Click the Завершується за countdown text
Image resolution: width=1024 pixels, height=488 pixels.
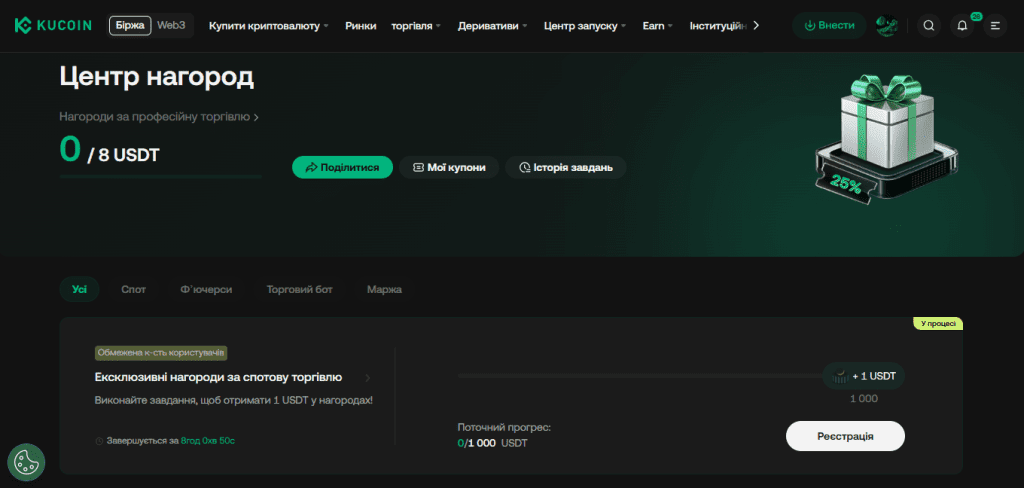(165, 441)
